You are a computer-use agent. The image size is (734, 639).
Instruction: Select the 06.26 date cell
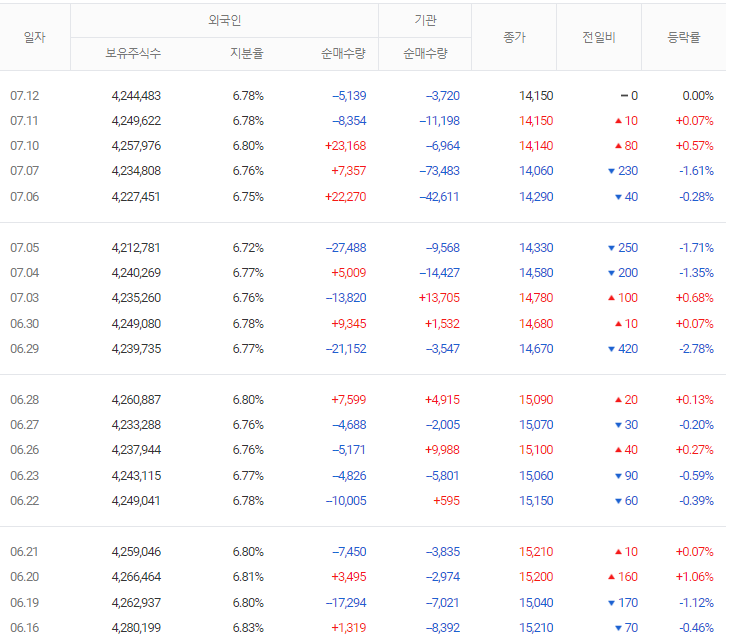(x=24, y=450)
